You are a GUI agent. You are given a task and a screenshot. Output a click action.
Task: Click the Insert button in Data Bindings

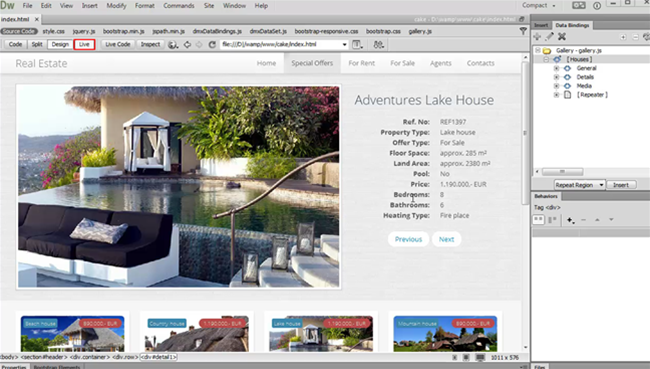click(621, 185)
